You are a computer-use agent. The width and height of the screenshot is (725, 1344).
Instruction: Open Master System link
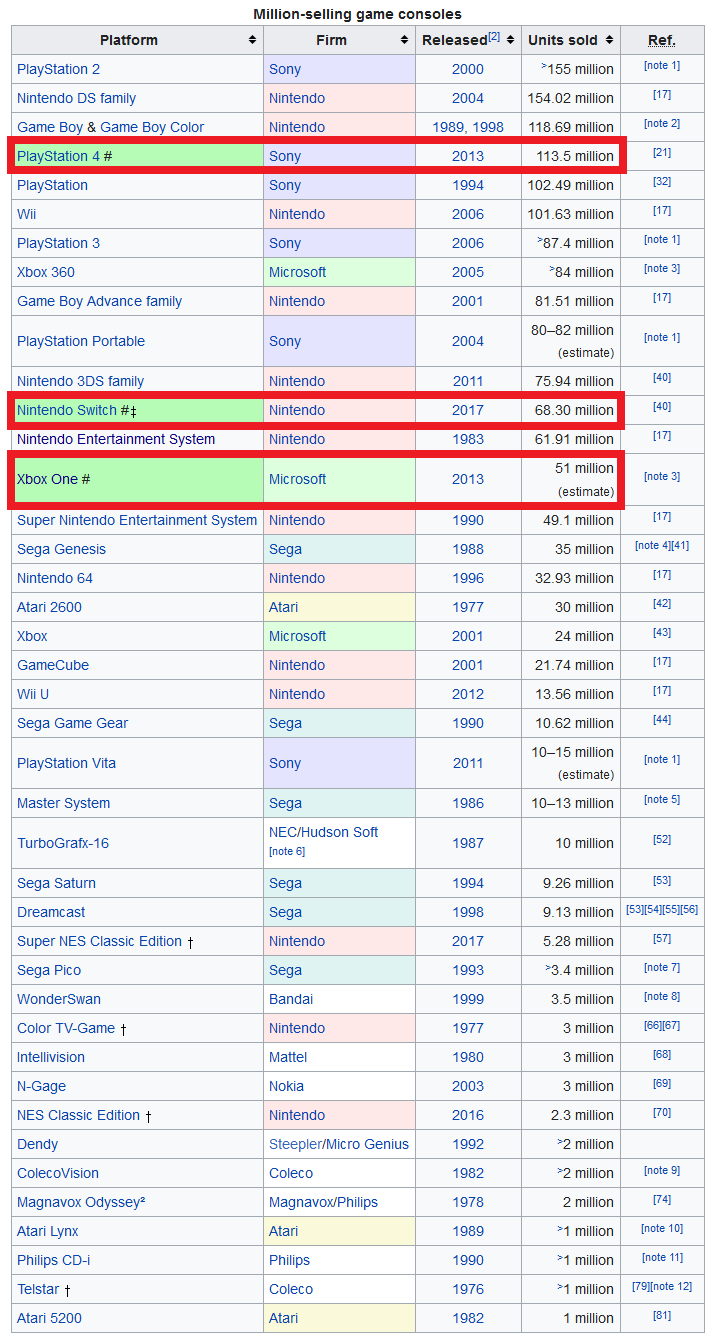[x=64, y=803]
